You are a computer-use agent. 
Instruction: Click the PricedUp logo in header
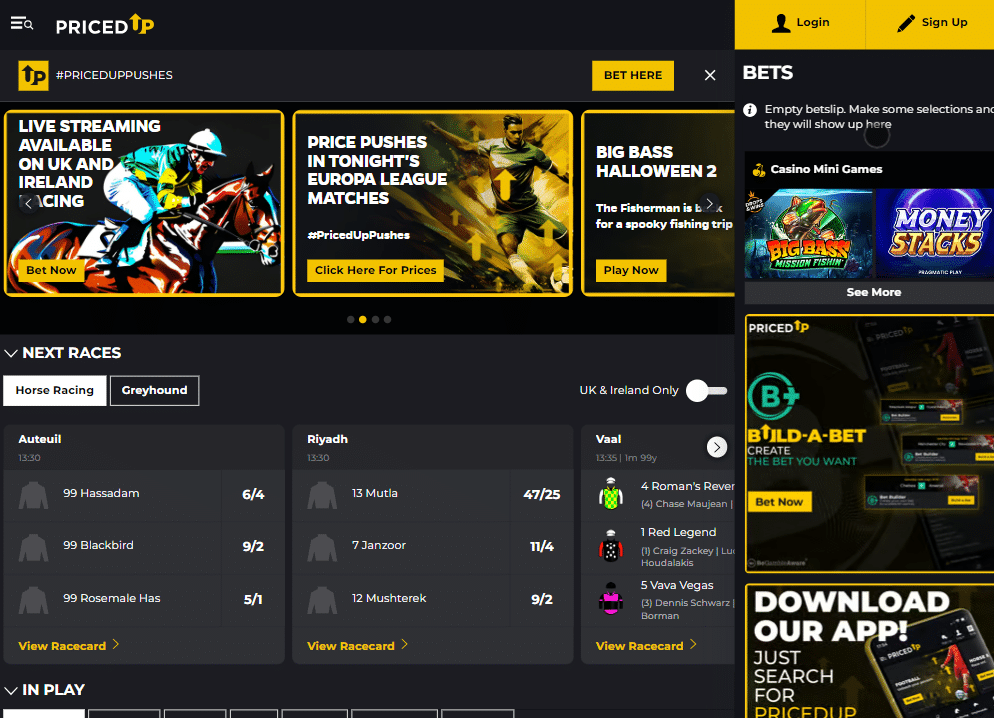tap(105, 25)
